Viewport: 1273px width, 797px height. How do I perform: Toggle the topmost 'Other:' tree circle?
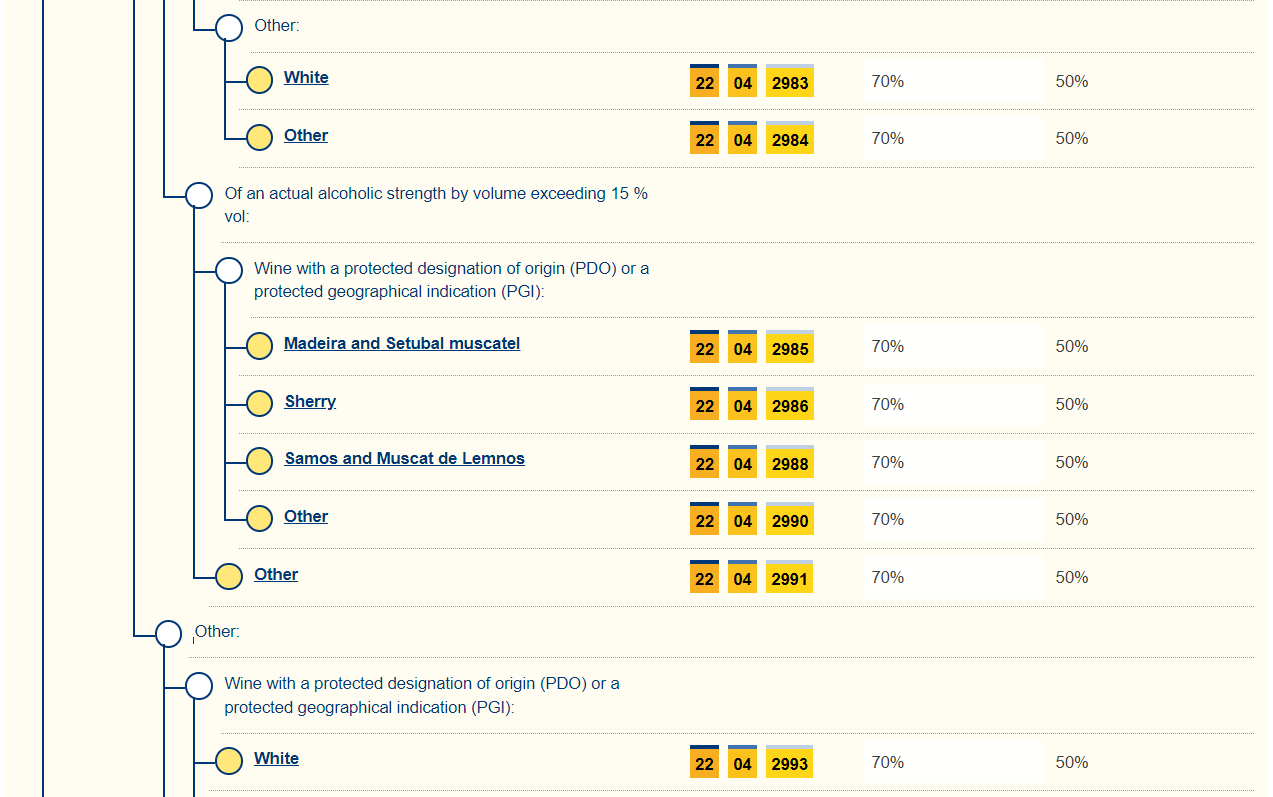(229, 28)
